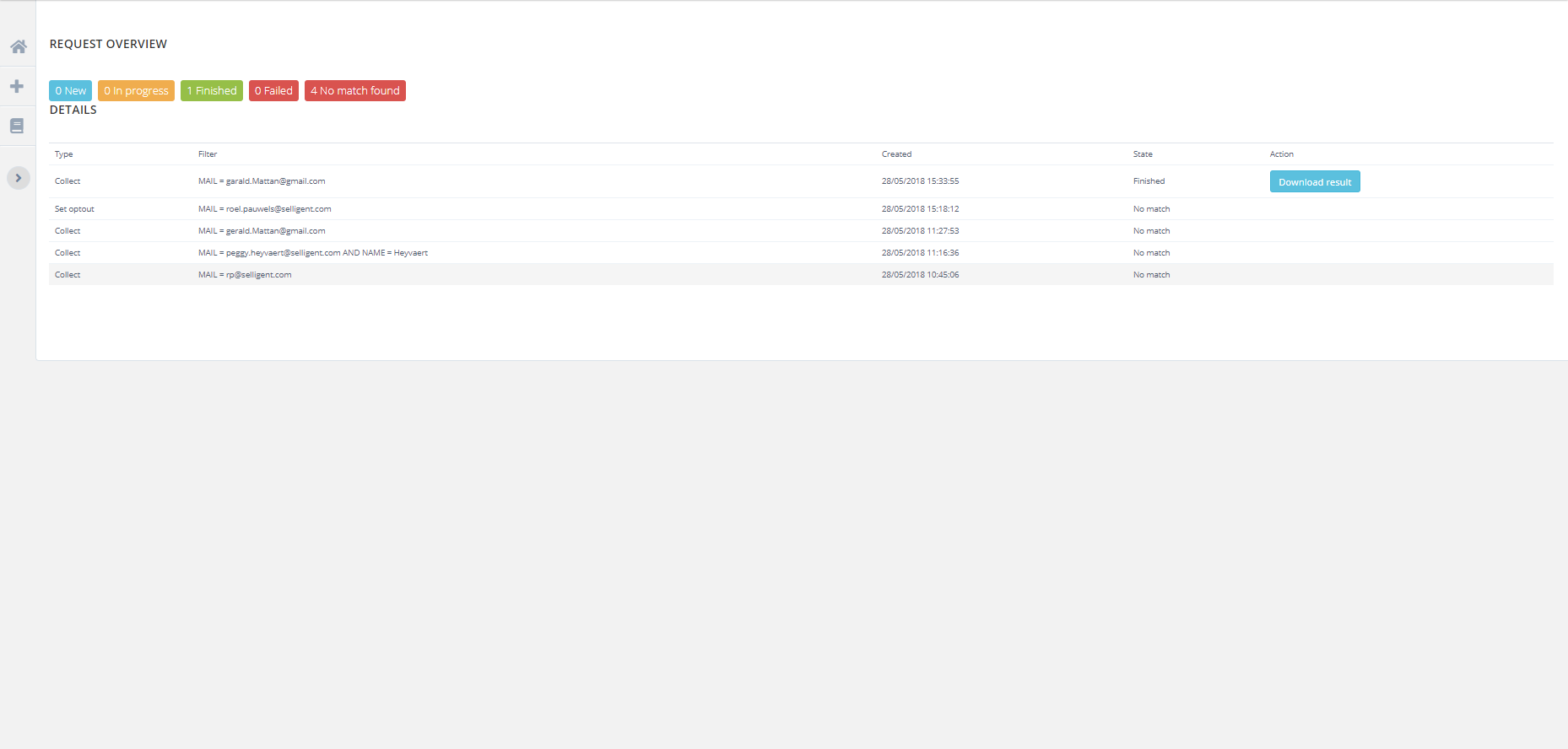Image resolution: width=1568 pixels, height=749 pixels.
Task: Click the 4 No match found badge
Action: 354,91
